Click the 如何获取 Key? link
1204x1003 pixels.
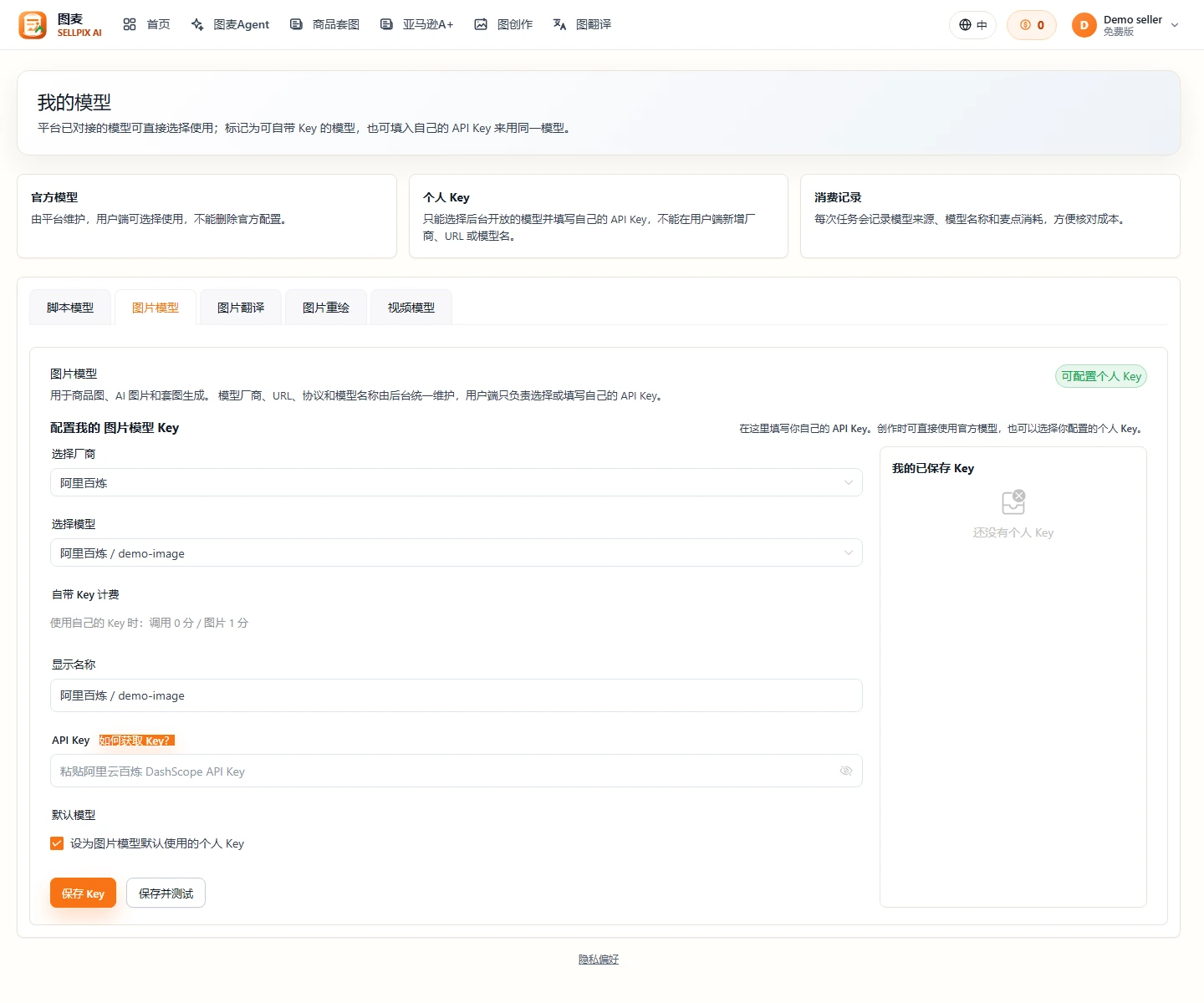pos(136,741)
